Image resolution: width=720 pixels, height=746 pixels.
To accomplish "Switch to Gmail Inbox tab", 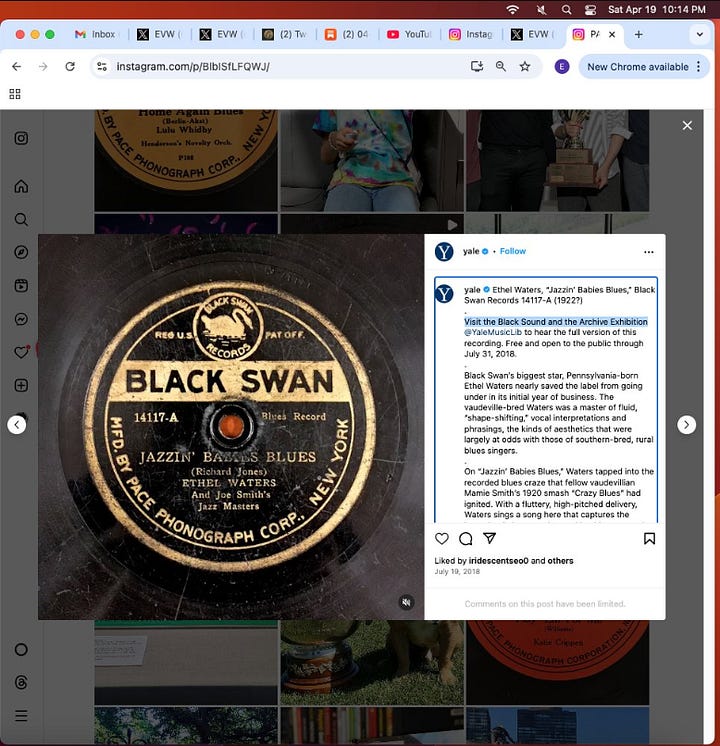I will pos(95,34).
